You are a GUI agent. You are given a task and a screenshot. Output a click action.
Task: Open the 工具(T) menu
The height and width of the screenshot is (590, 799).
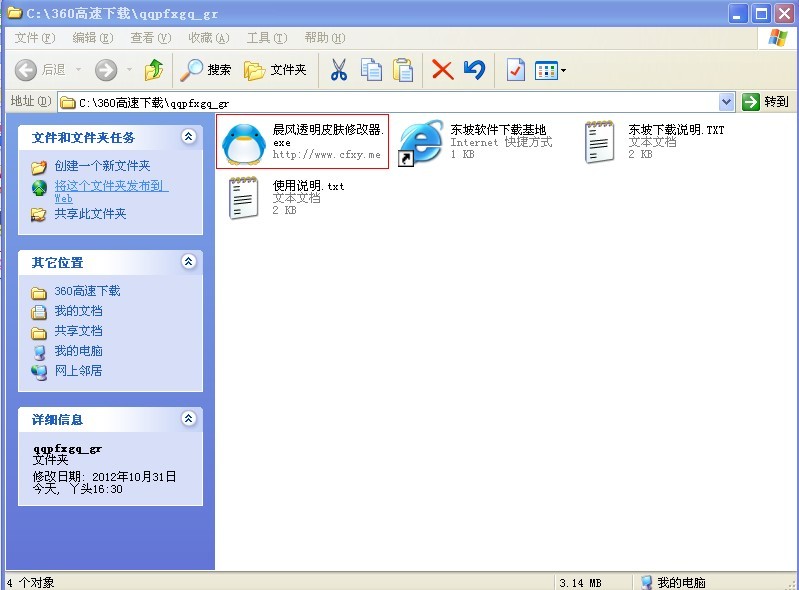267,38
